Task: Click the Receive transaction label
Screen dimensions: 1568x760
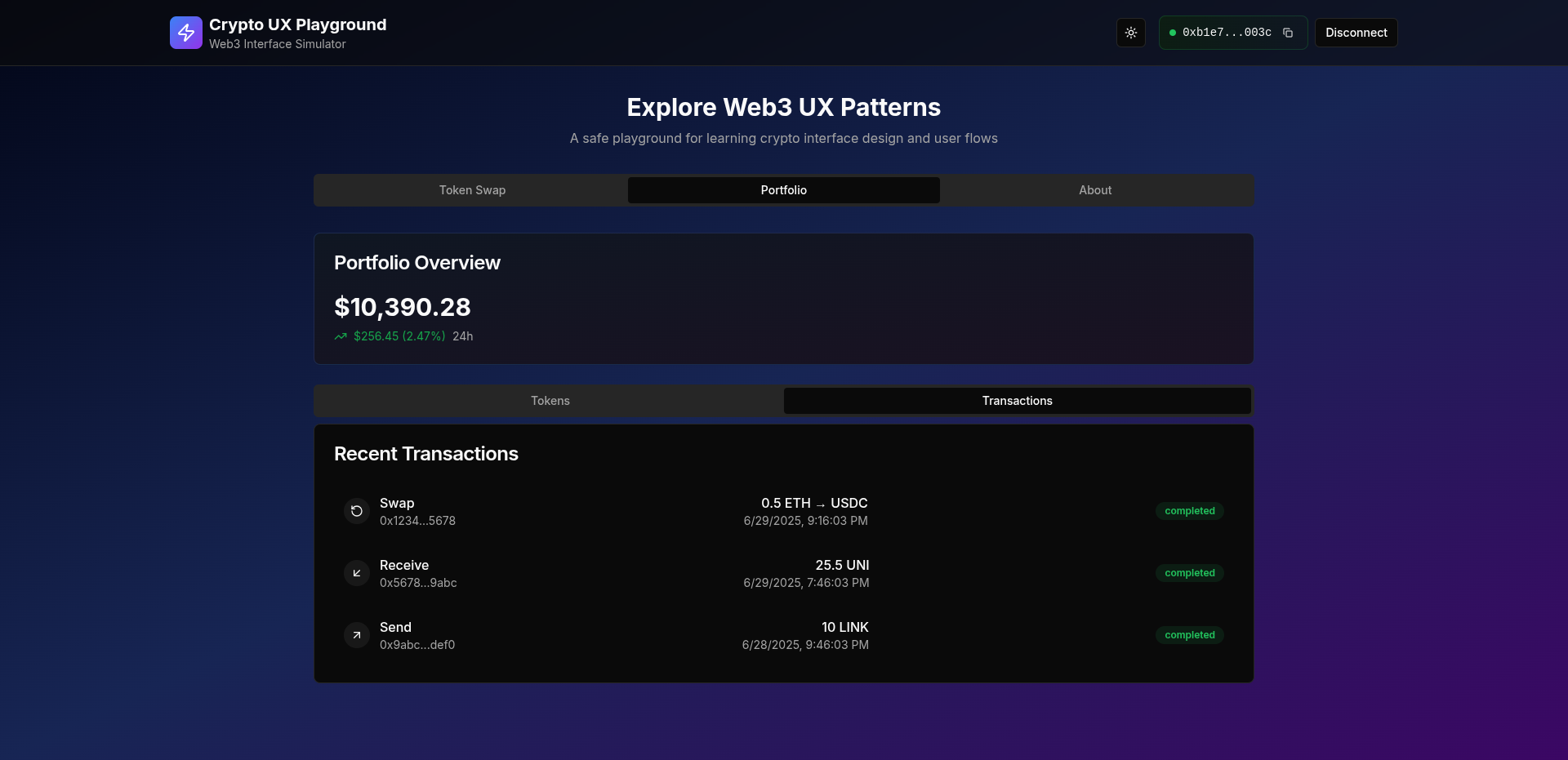Action: click(x=404, y=565)
